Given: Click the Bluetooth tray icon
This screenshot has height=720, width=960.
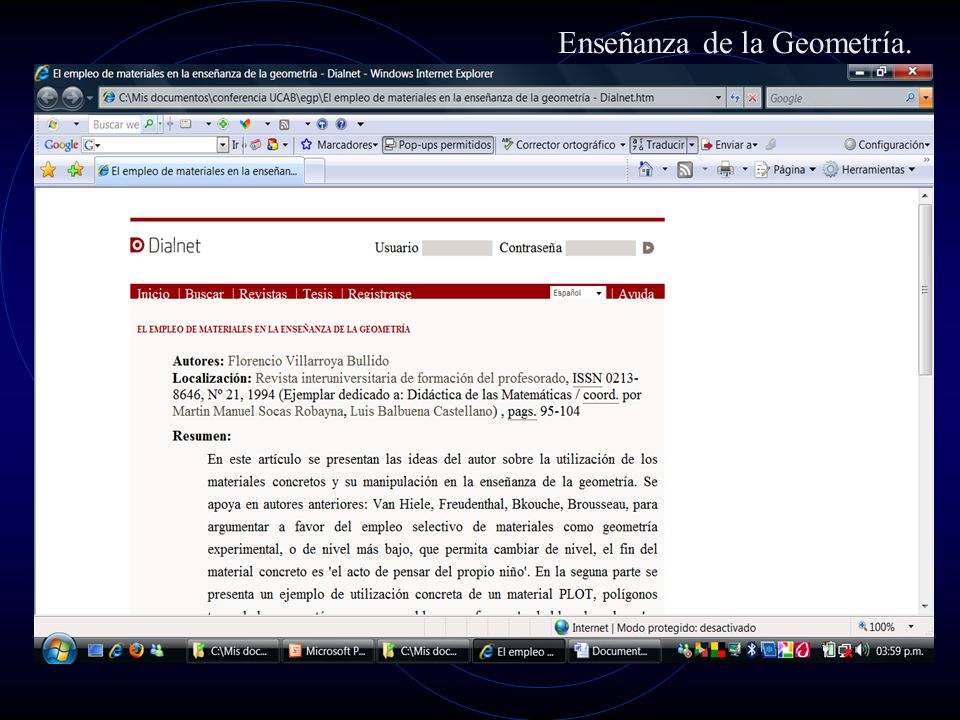Looking at the screenshot, I should coord(751,650).
